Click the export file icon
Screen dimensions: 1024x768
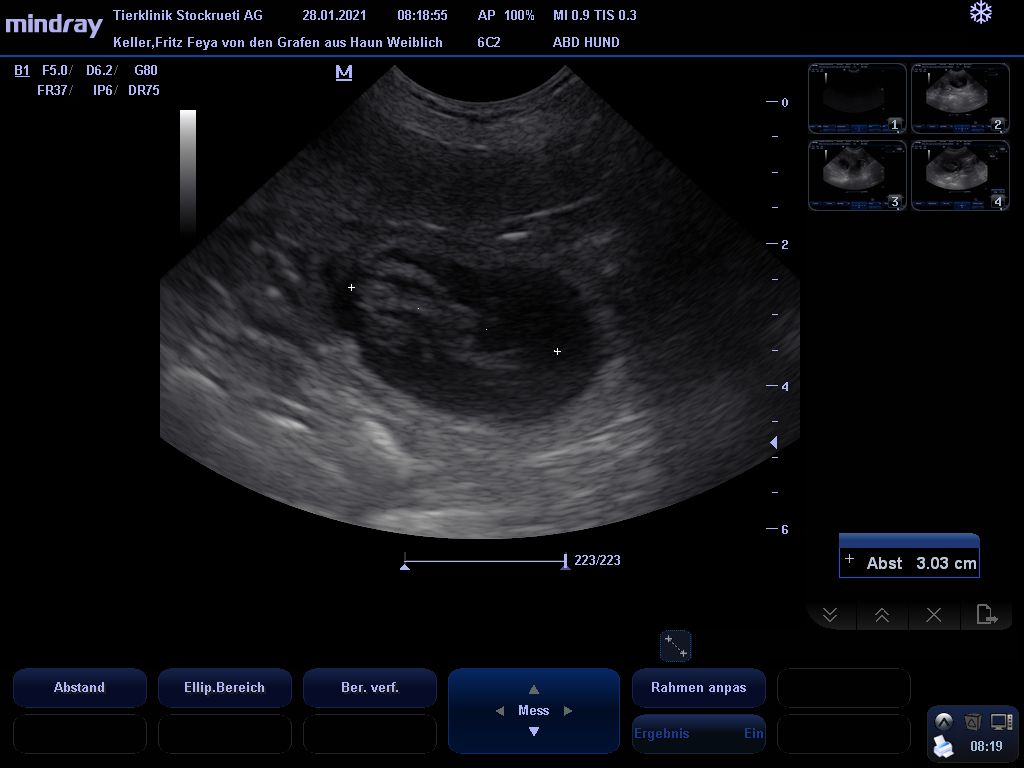[986, 615]
